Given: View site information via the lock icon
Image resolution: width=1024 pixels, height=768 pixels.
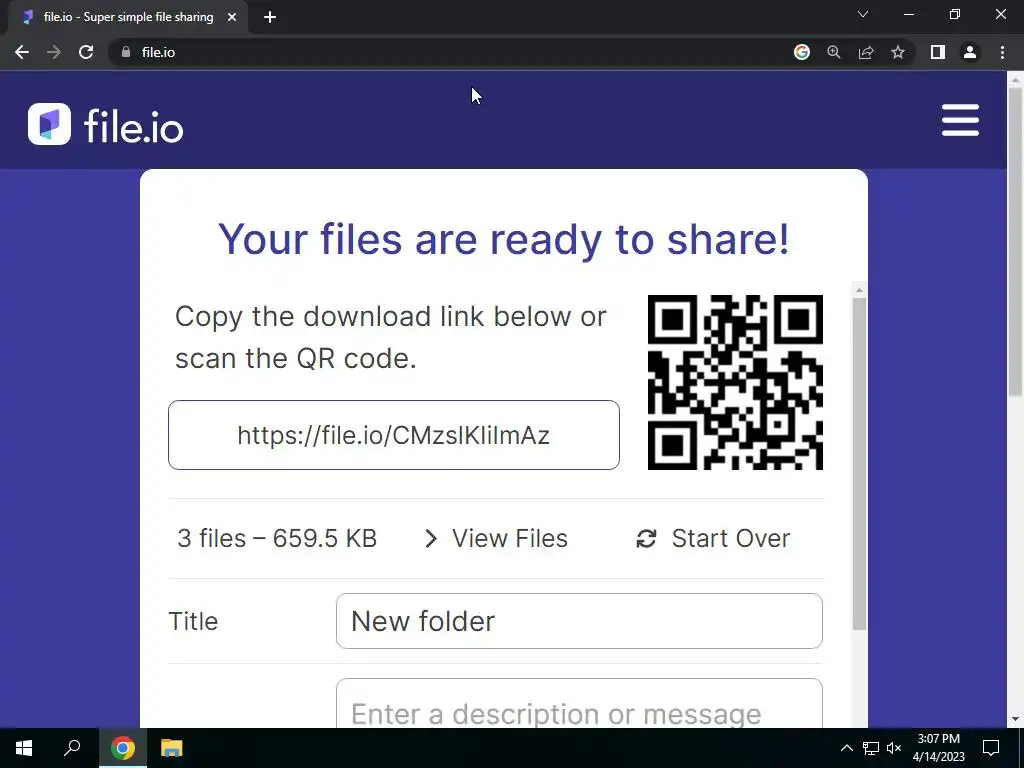Looking at the screenshot, I should [126, 52].
